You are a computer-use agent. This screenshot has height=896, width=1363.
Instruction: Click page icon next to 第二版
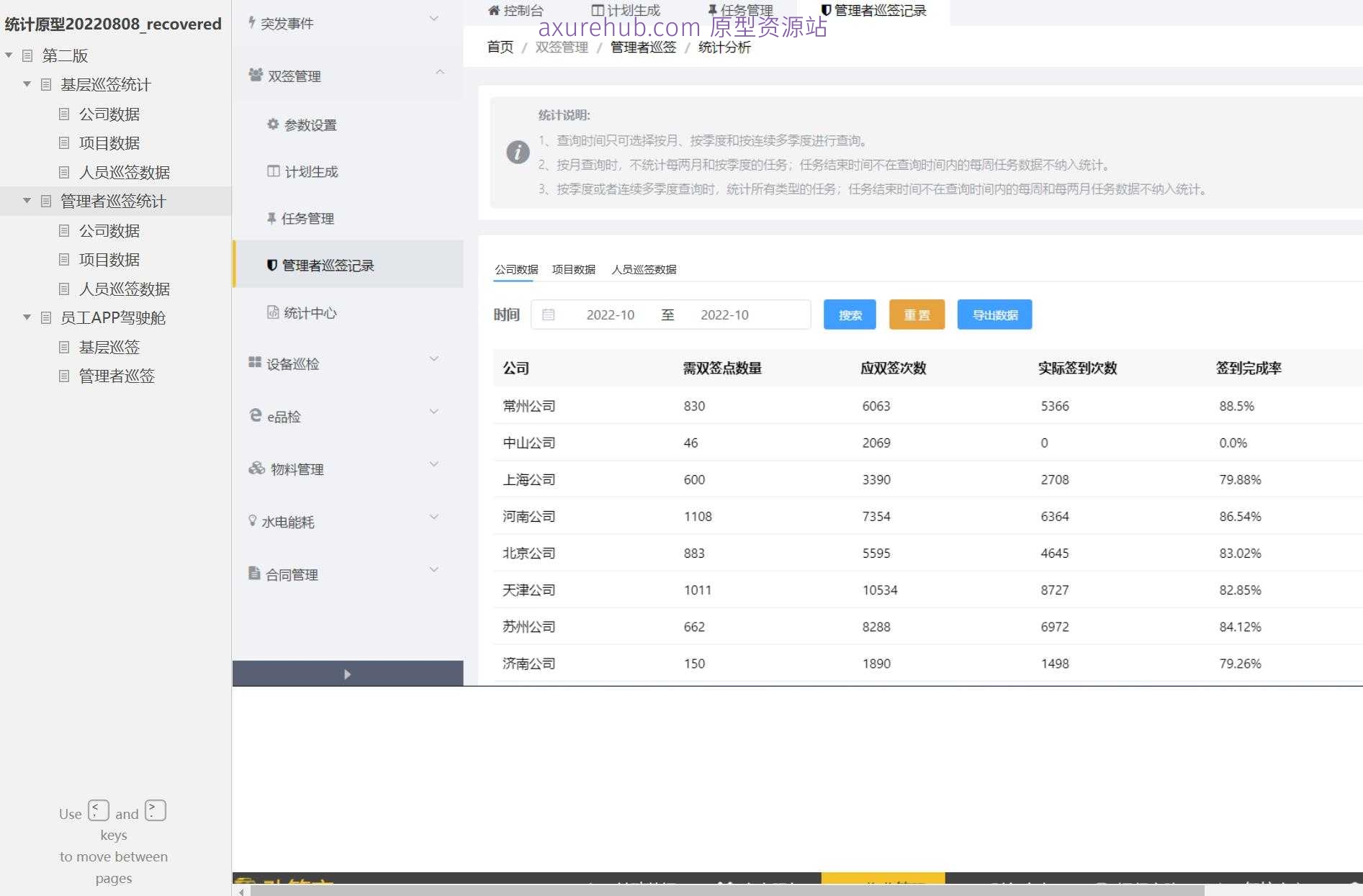27,55
